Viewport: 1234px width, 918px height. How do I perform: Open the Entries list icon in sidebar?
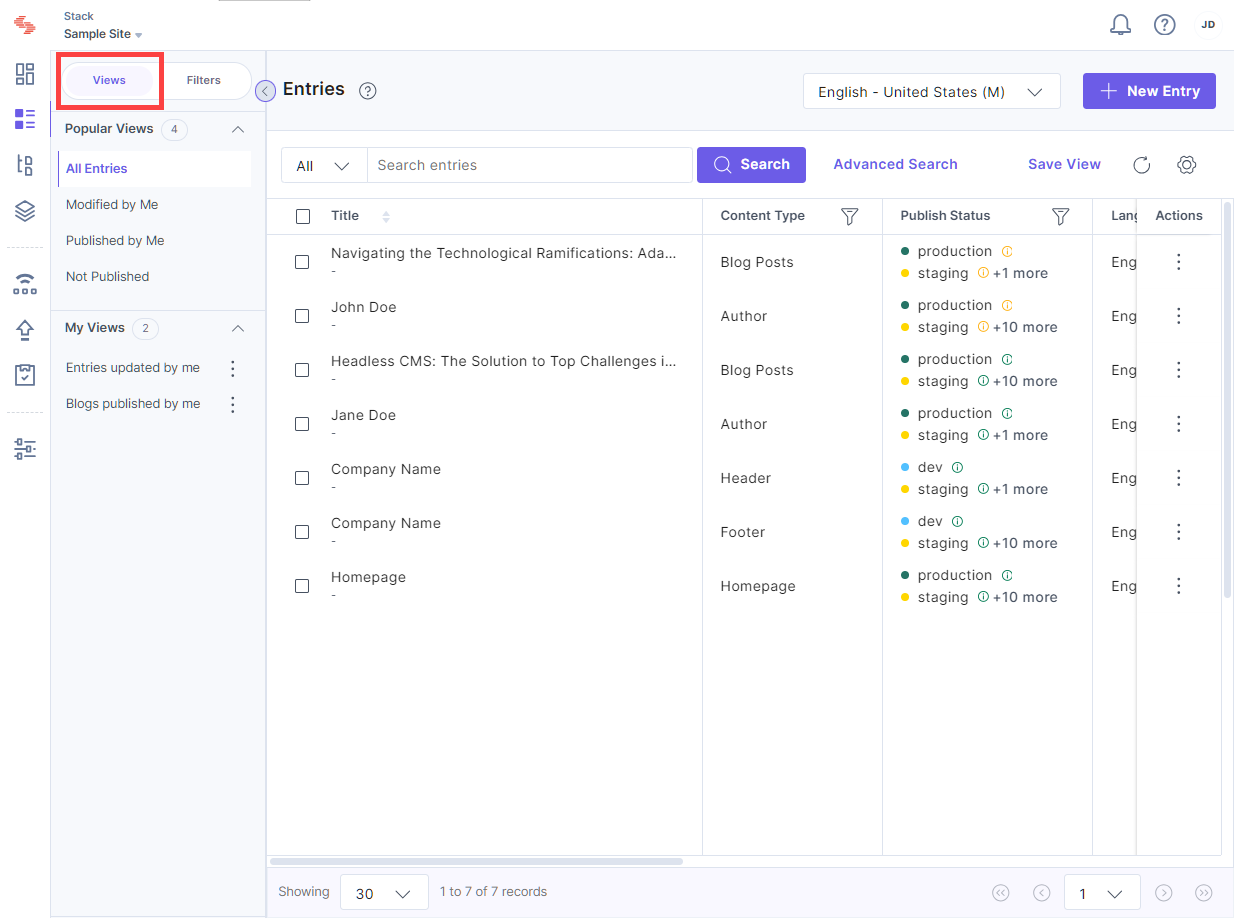pyautogui.click(x=25, y=120)
